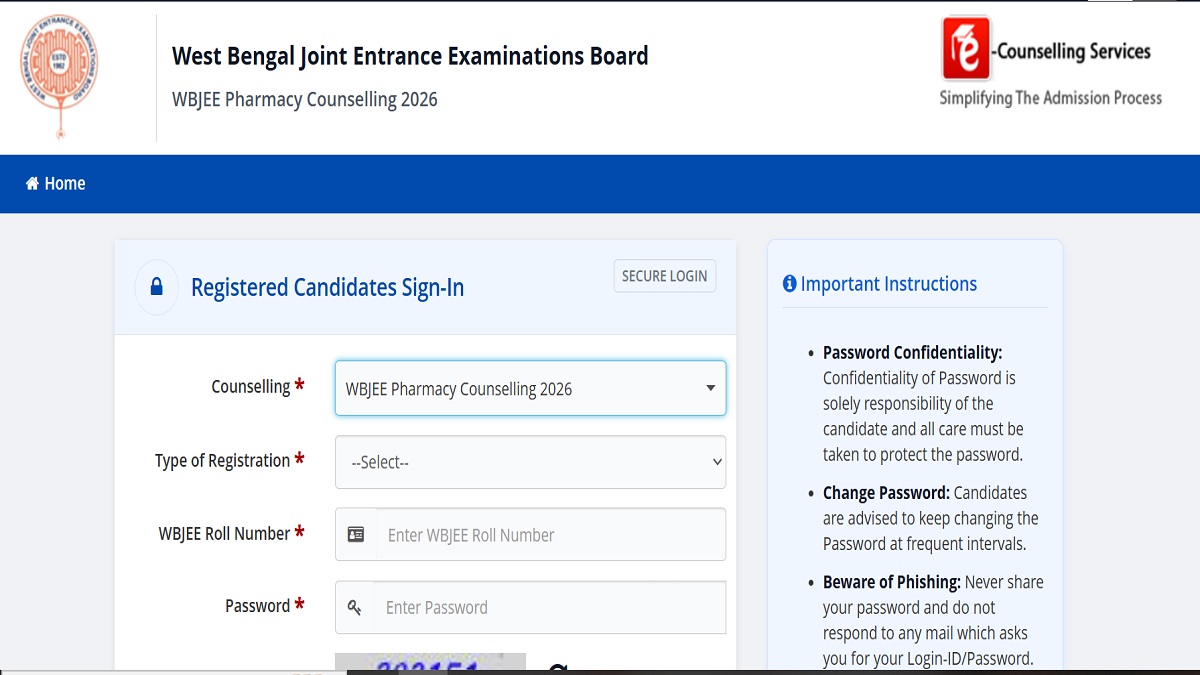This screenshot has height=675, width=1200.
Task: Click the SECURE LOGIN badge
Action: pos(665,276)
